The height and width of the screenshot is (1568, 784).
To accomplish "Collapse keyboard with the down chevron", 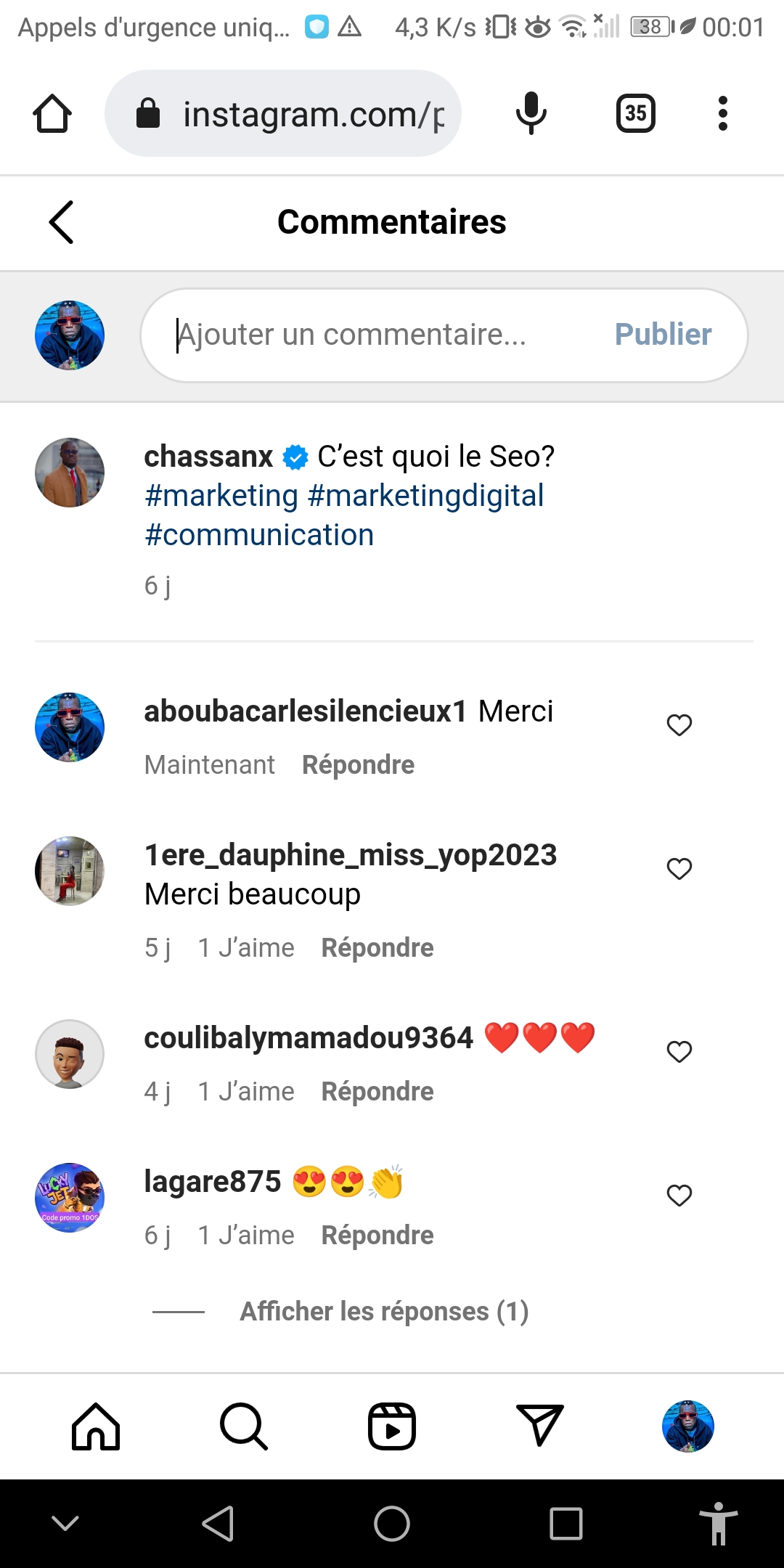I will tap(65, 1523).
